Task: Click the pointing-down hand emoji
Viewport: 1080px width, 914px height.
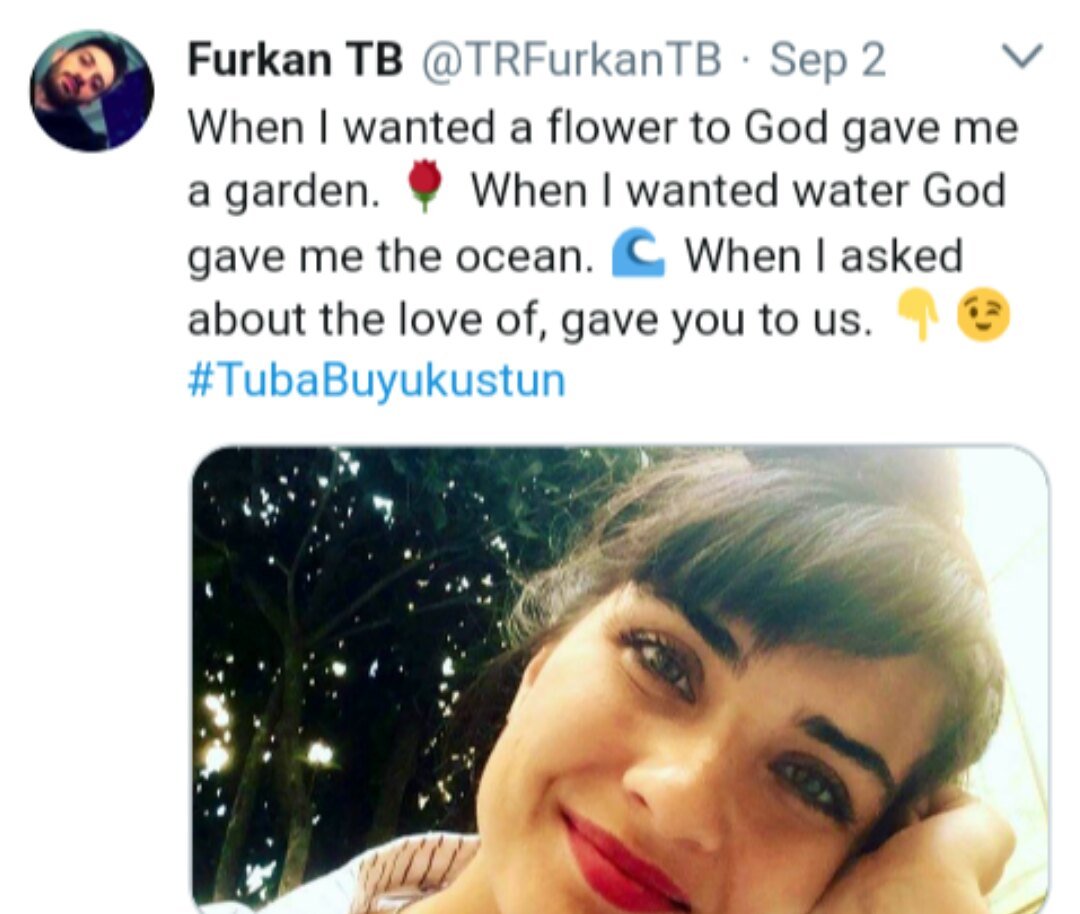Action: coord(917,316)
